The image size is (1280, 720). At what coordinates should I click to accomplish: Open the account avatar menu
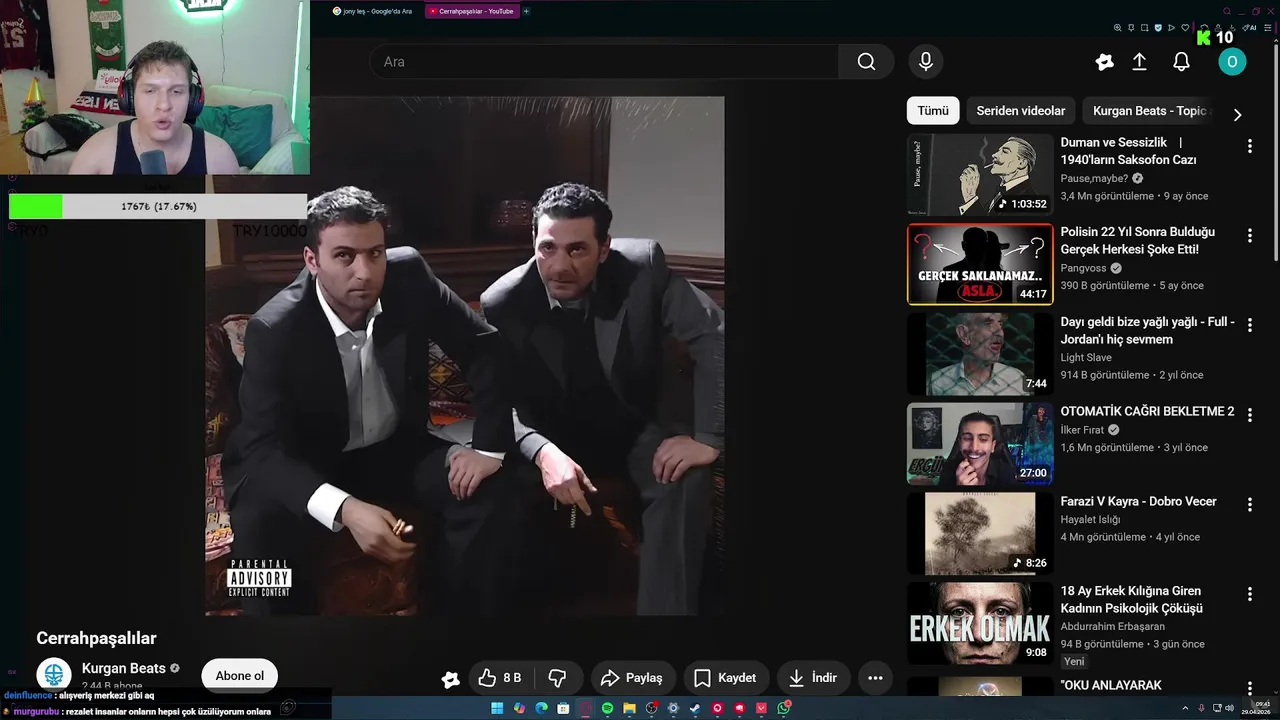pos(1232,62)
